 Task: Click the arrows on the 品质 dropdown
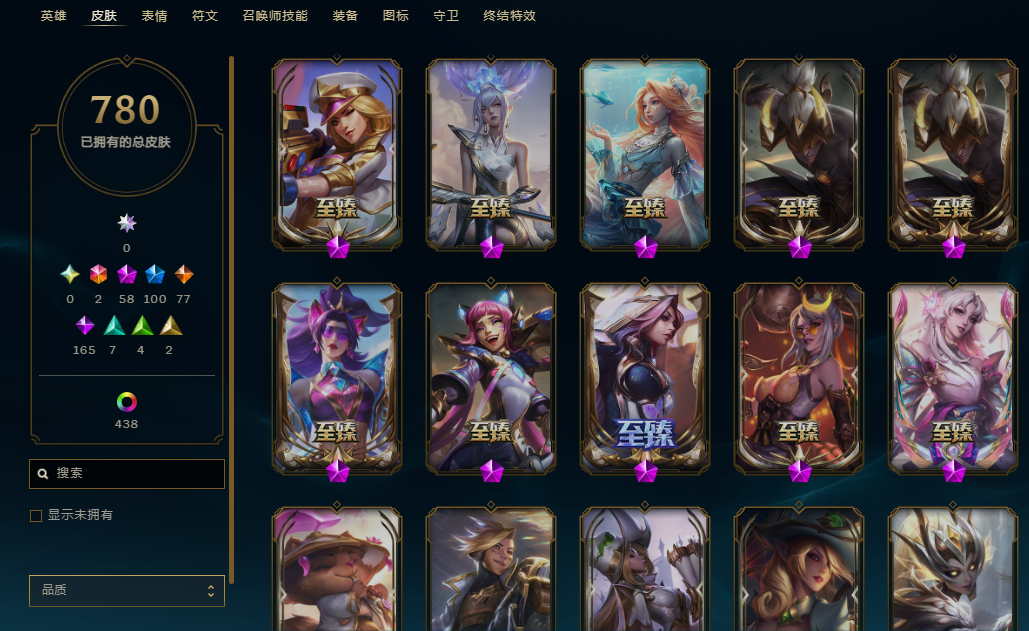tap(211, 591)
